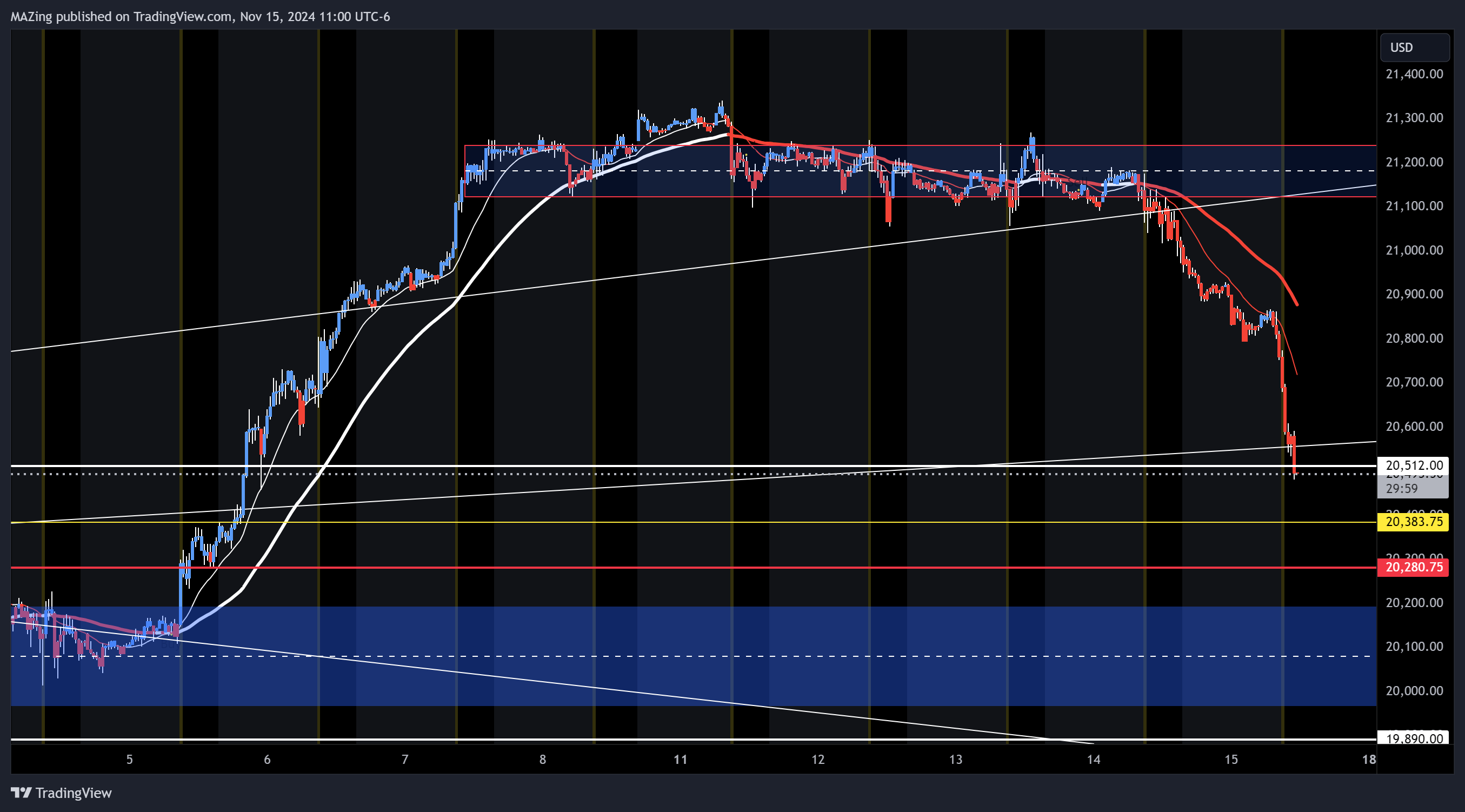Click the 21,400.00 price axis value
The height and width of the screenshot is (812, 1465).
pyautogui.click(x=1414, y=74)
